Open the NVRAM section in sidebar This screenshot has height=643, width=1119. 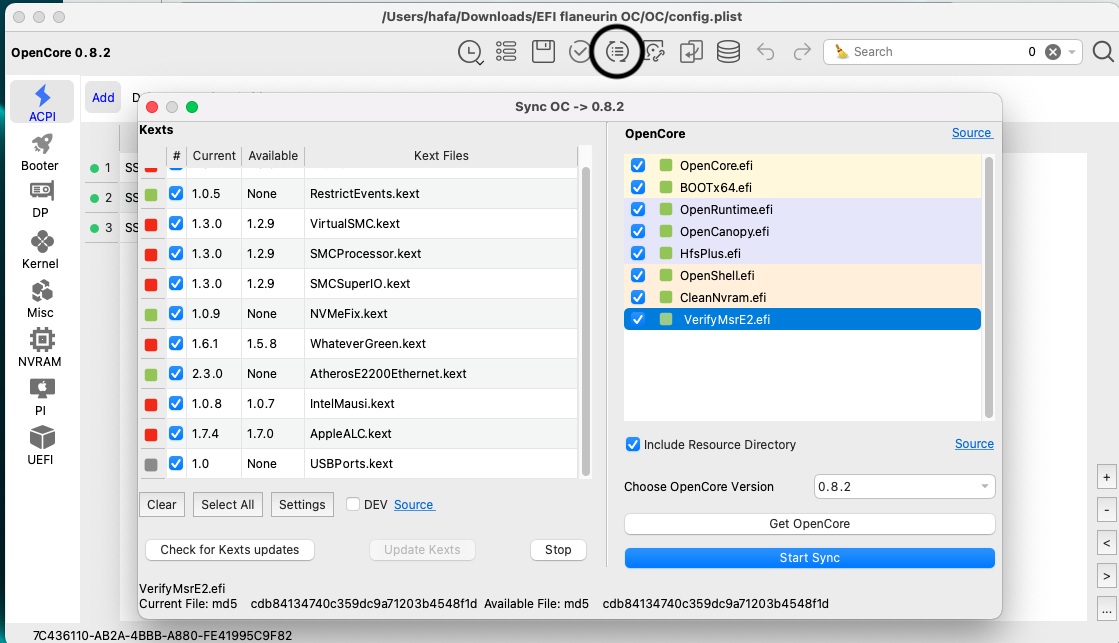[41, 346]
